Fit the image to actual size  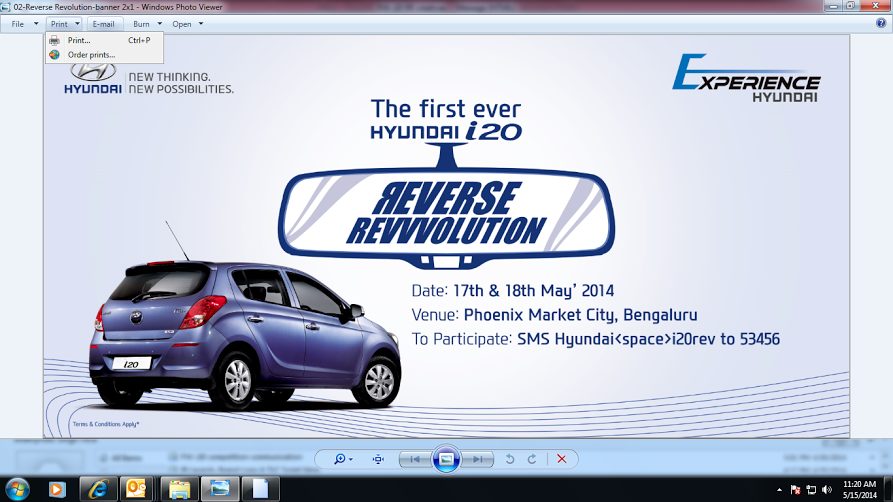[378, 459]
